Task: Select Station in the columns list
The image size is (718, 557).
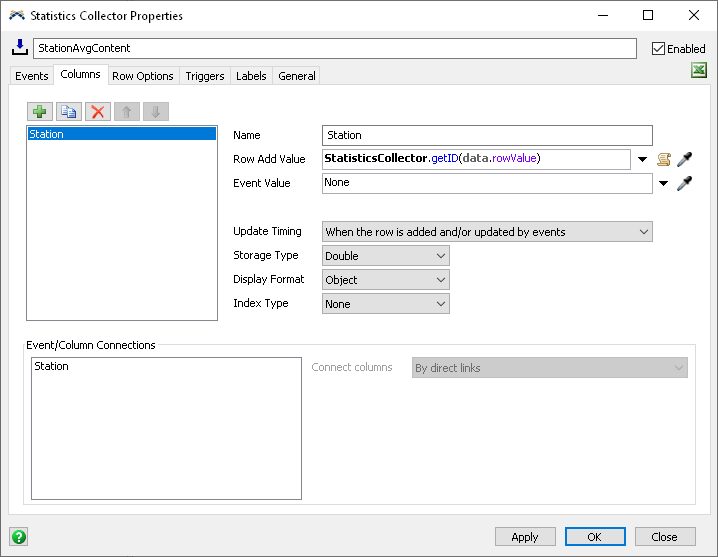Action: (121, 134)
